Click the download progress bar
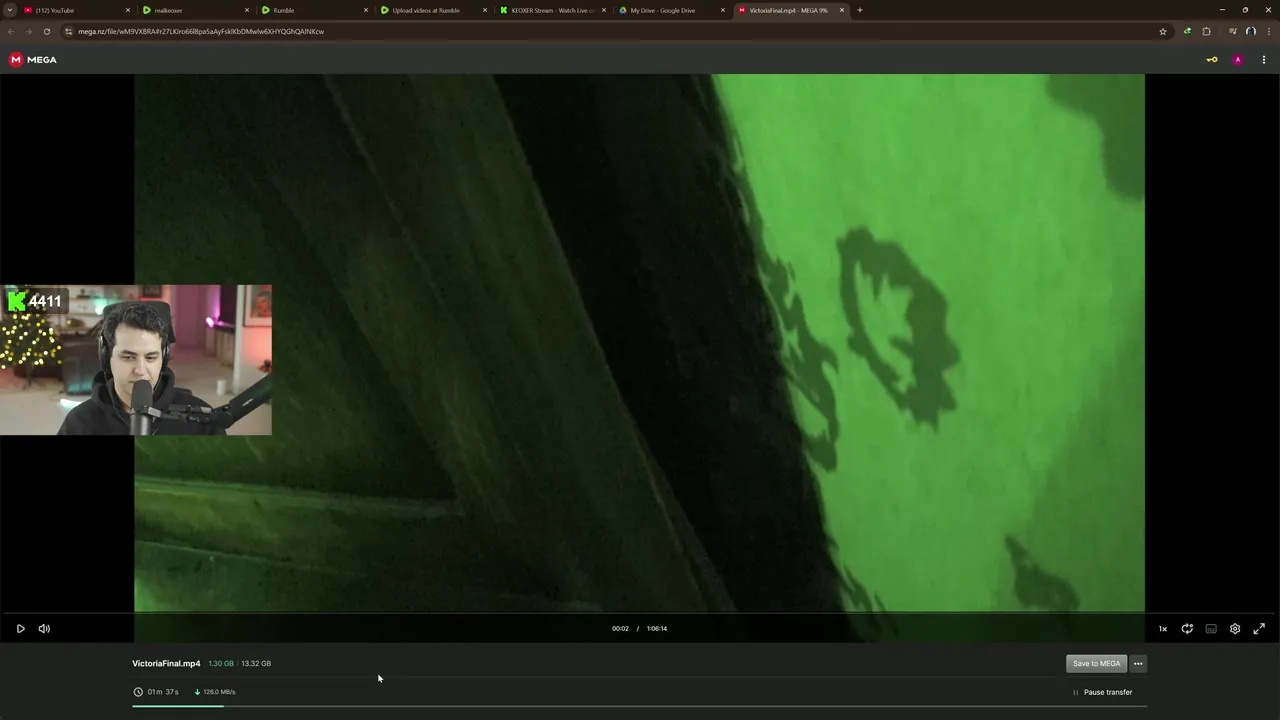 (x=639, y=707)
